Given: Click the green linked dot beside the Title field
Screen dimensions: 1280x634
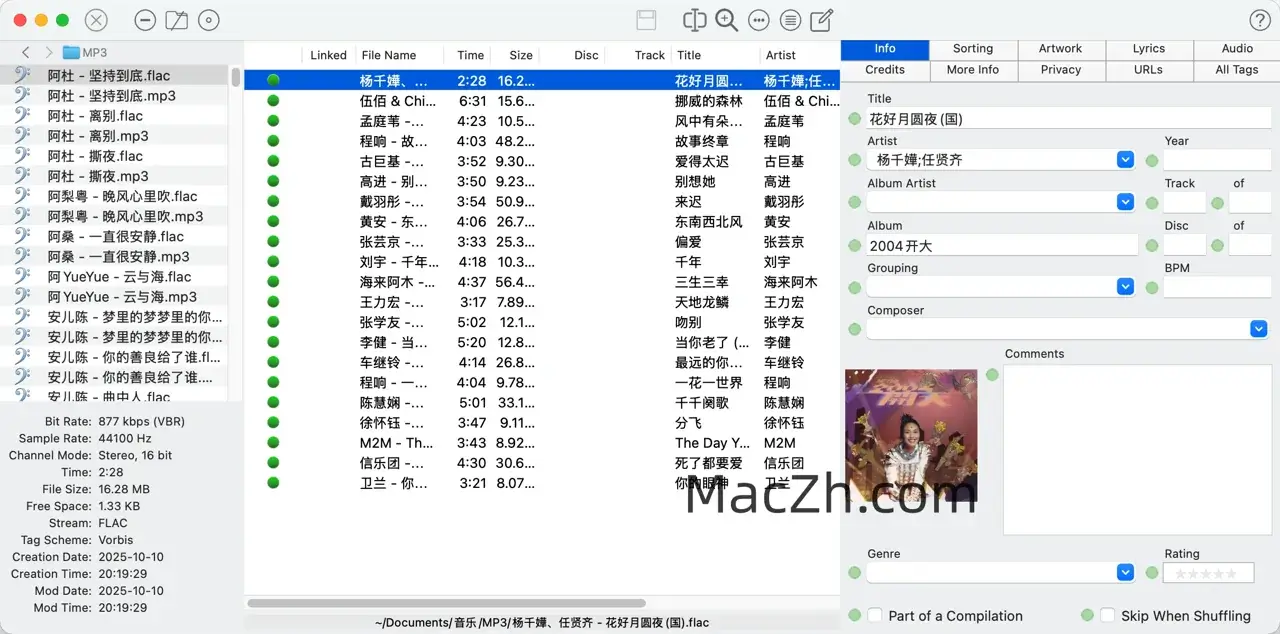Looking at the screenshot, I should coord(854,118).
